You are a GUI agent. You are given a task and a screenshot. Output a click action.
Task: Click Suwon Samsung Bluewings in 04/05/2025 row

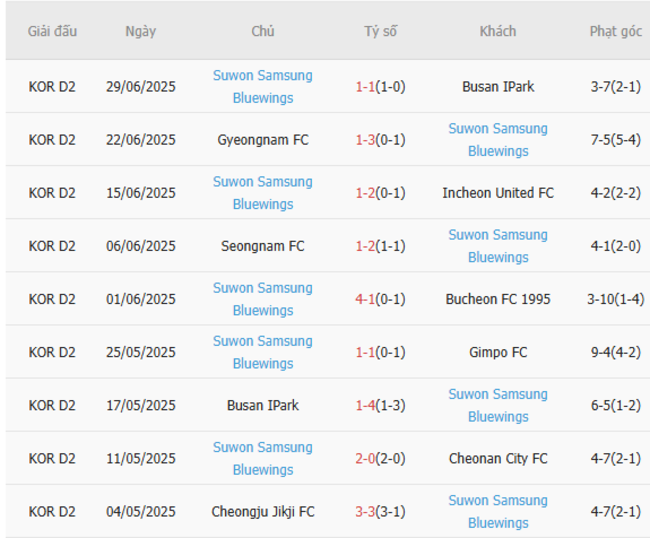(497, 511)
